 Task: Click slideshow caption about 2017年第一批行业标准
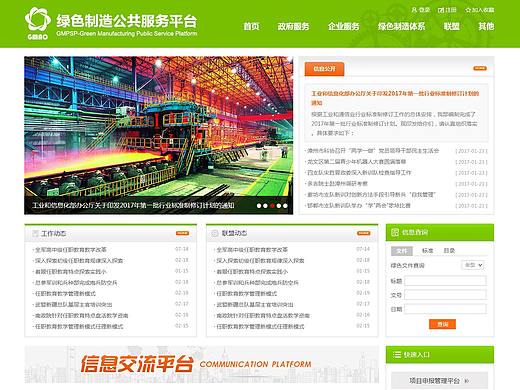tap(133, 206)
